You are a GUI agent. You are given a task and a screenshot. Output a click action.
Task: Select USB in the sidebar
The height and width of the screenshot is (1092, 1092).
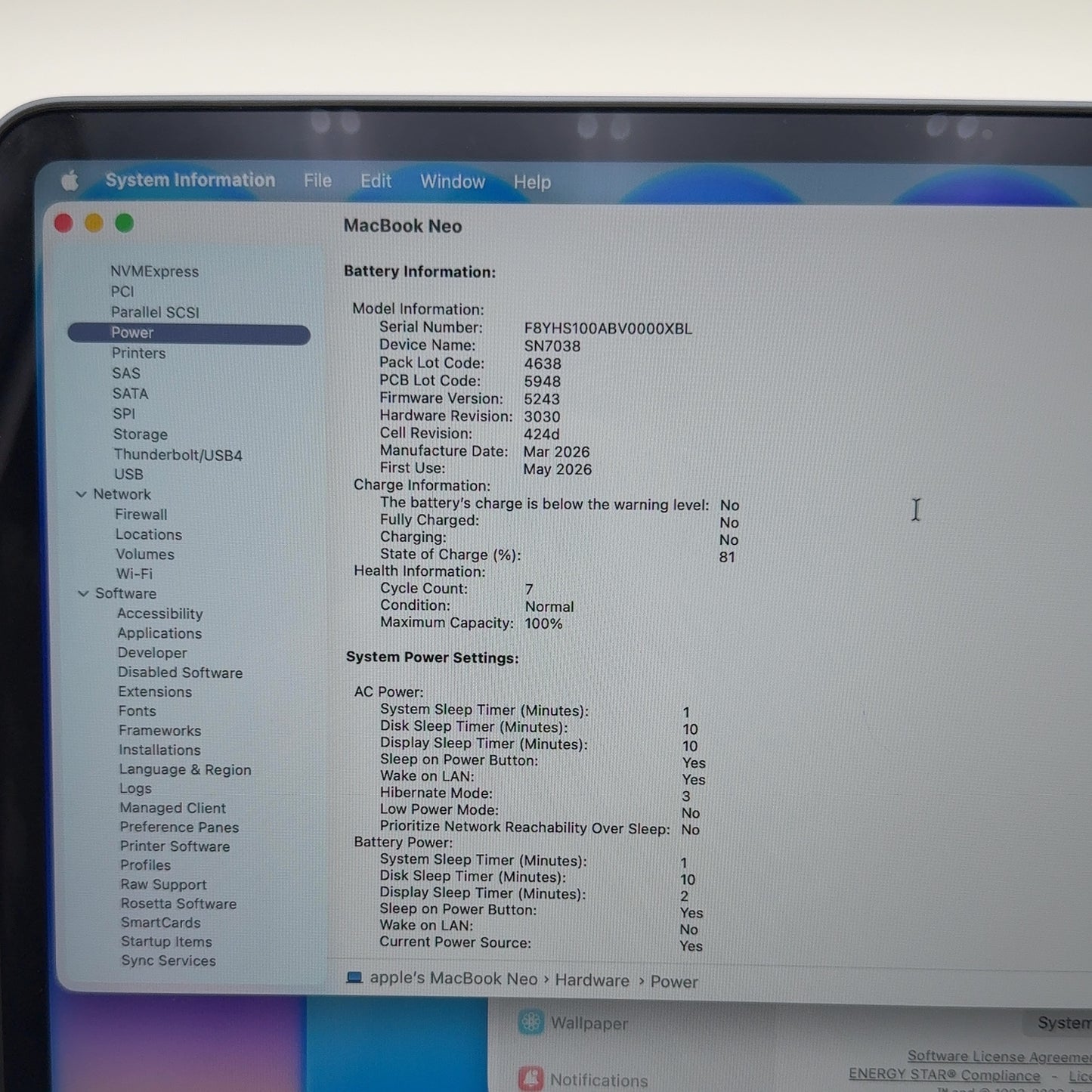128,475
